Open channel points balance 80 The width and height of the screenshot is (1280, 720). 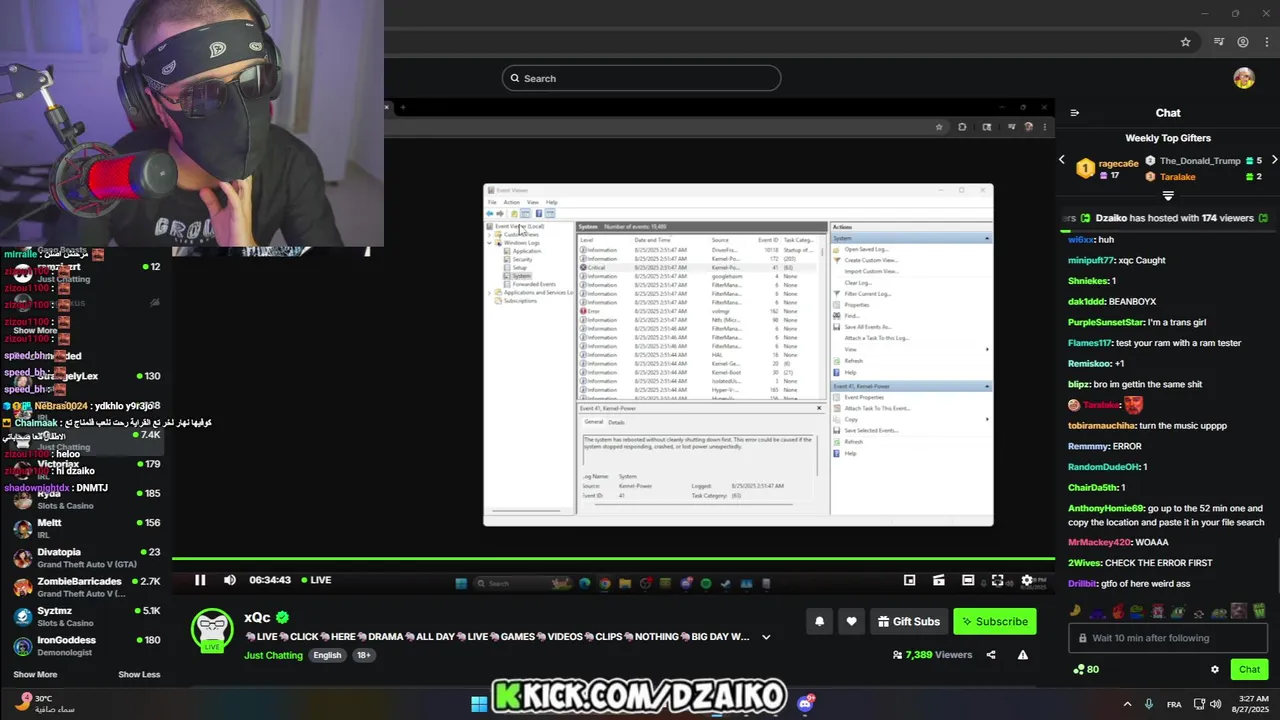(x=1085, y=669)
